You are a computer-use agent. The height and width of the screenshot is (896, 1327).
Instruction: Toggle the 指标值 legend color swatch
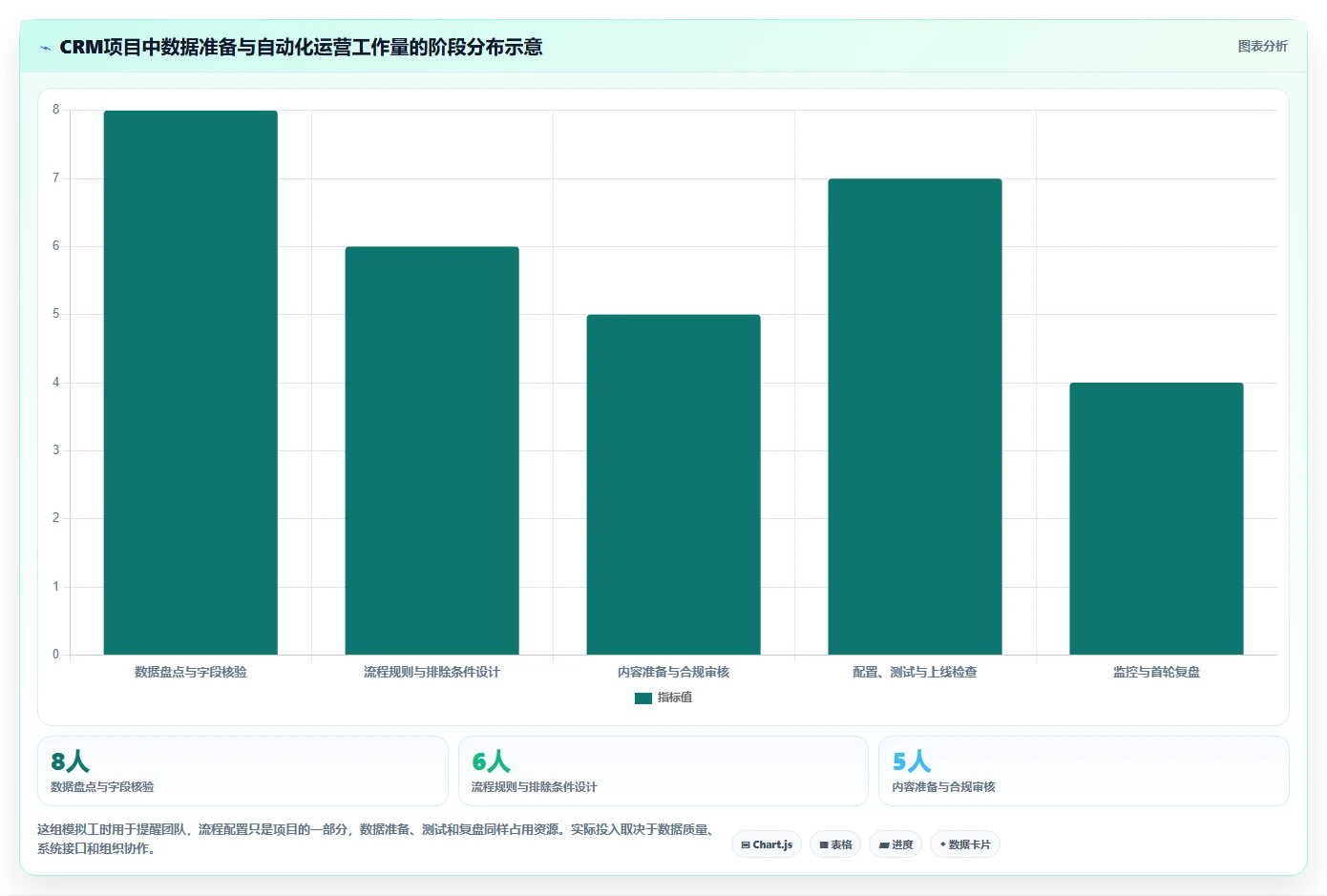coord(643,698)
